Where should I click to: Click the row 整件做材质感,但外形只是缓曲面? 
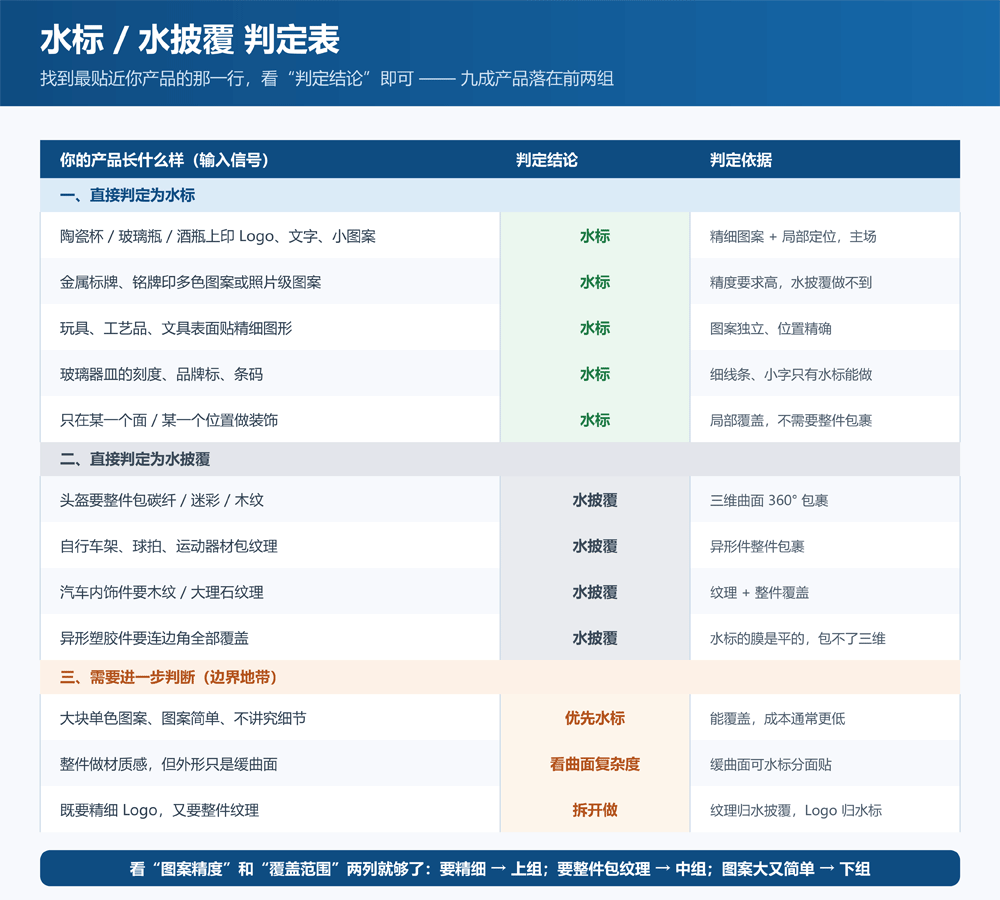pos(500,764)
